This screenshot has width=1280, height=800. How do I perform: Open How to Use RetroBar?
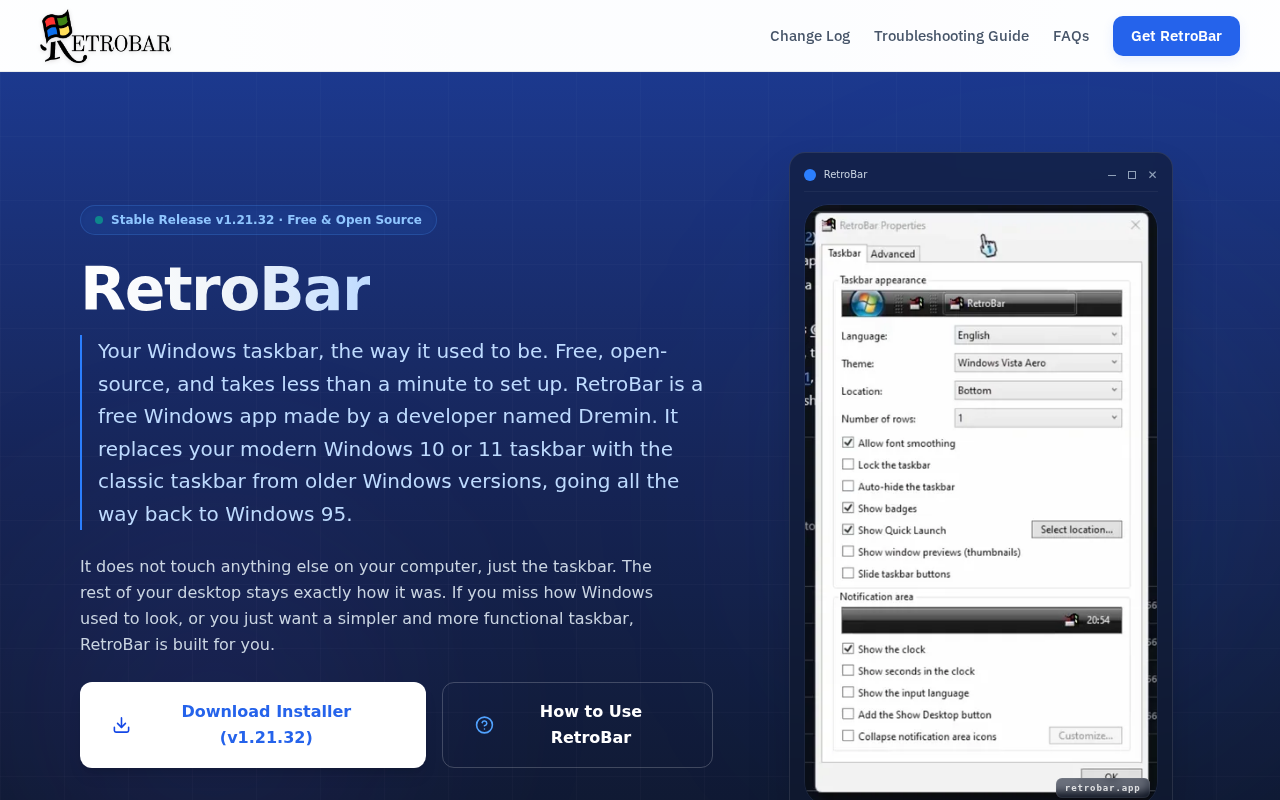coord(577,725)
